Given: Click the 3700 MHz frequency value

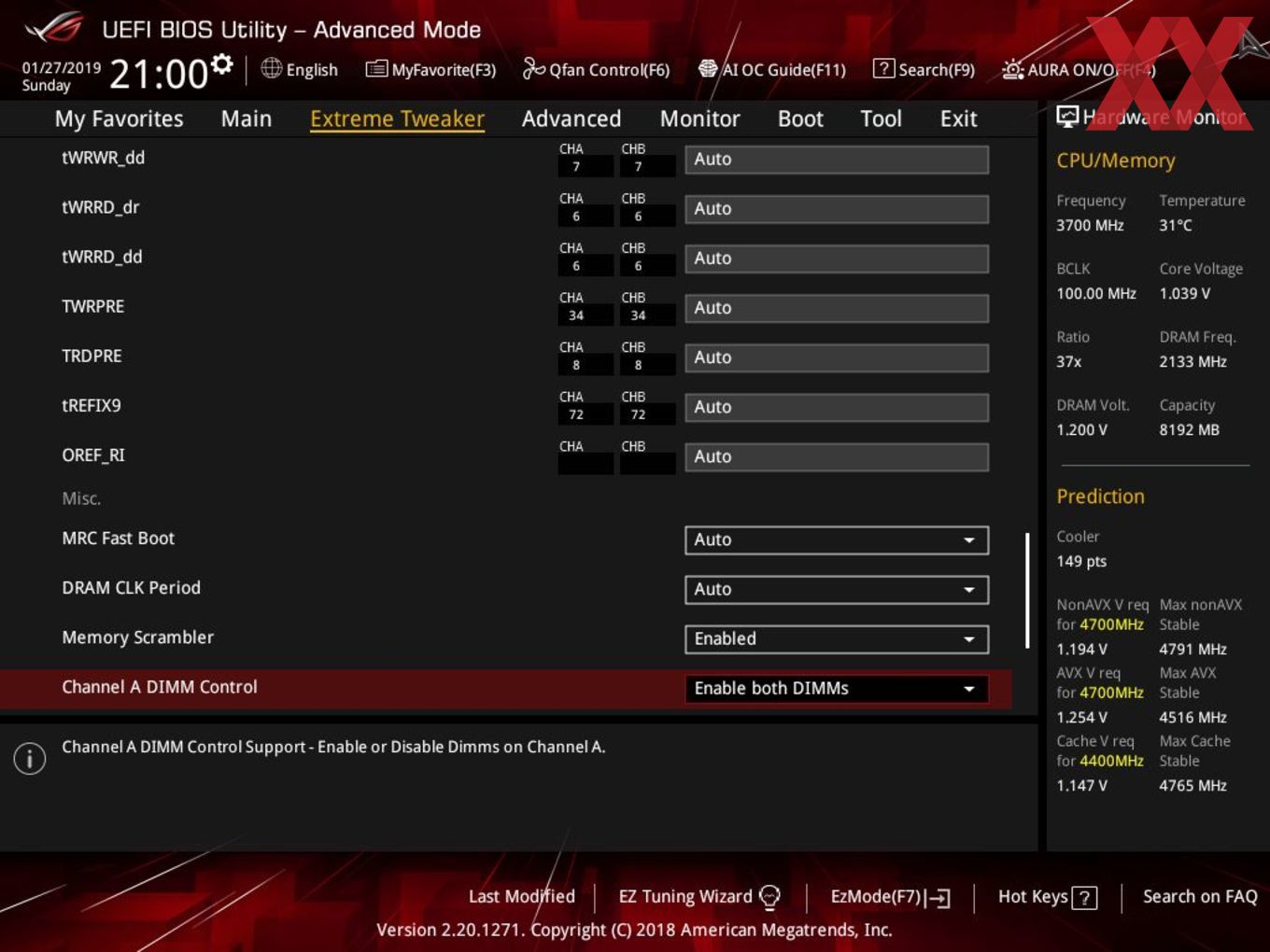Looking at the screenshot, I should [x=1090, y=225].
